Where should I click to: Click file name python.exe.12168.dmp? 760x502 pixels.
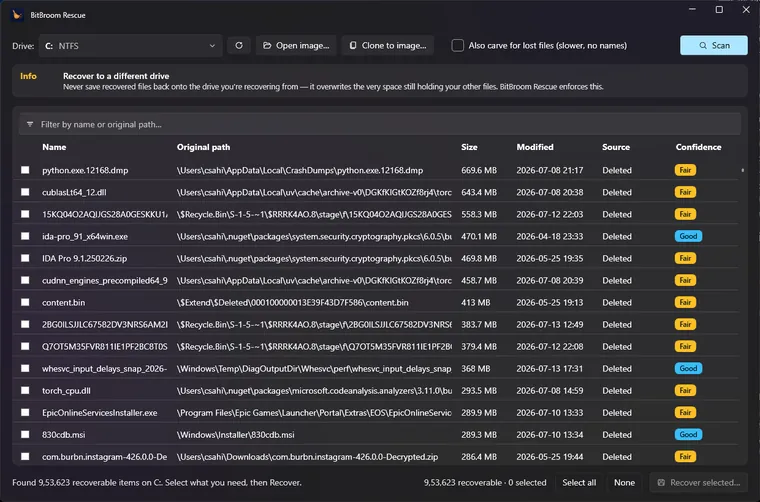[85, 170]
